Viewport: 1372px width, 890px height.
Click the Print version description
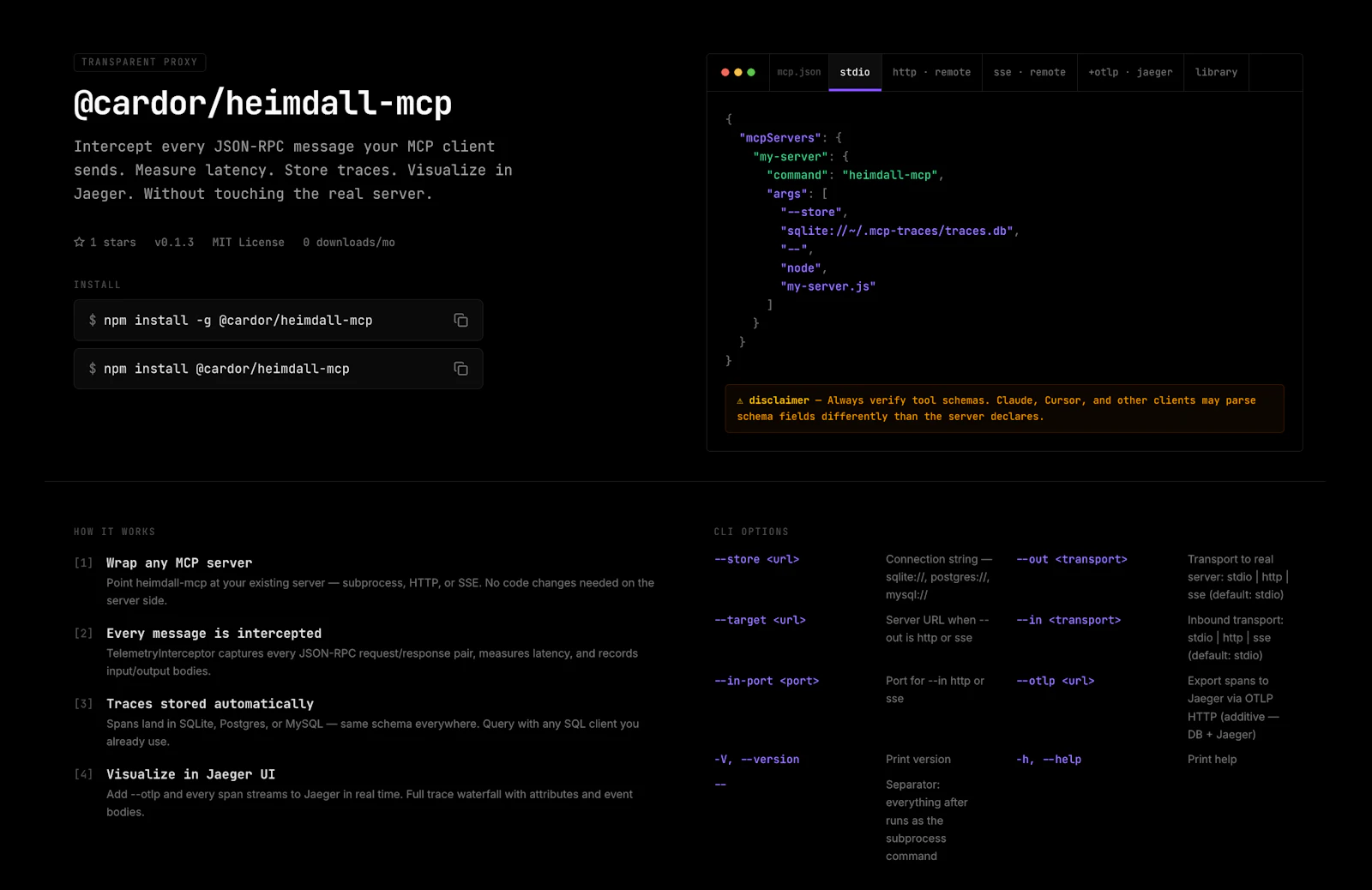pyautogui.click(x=918, y=760)
